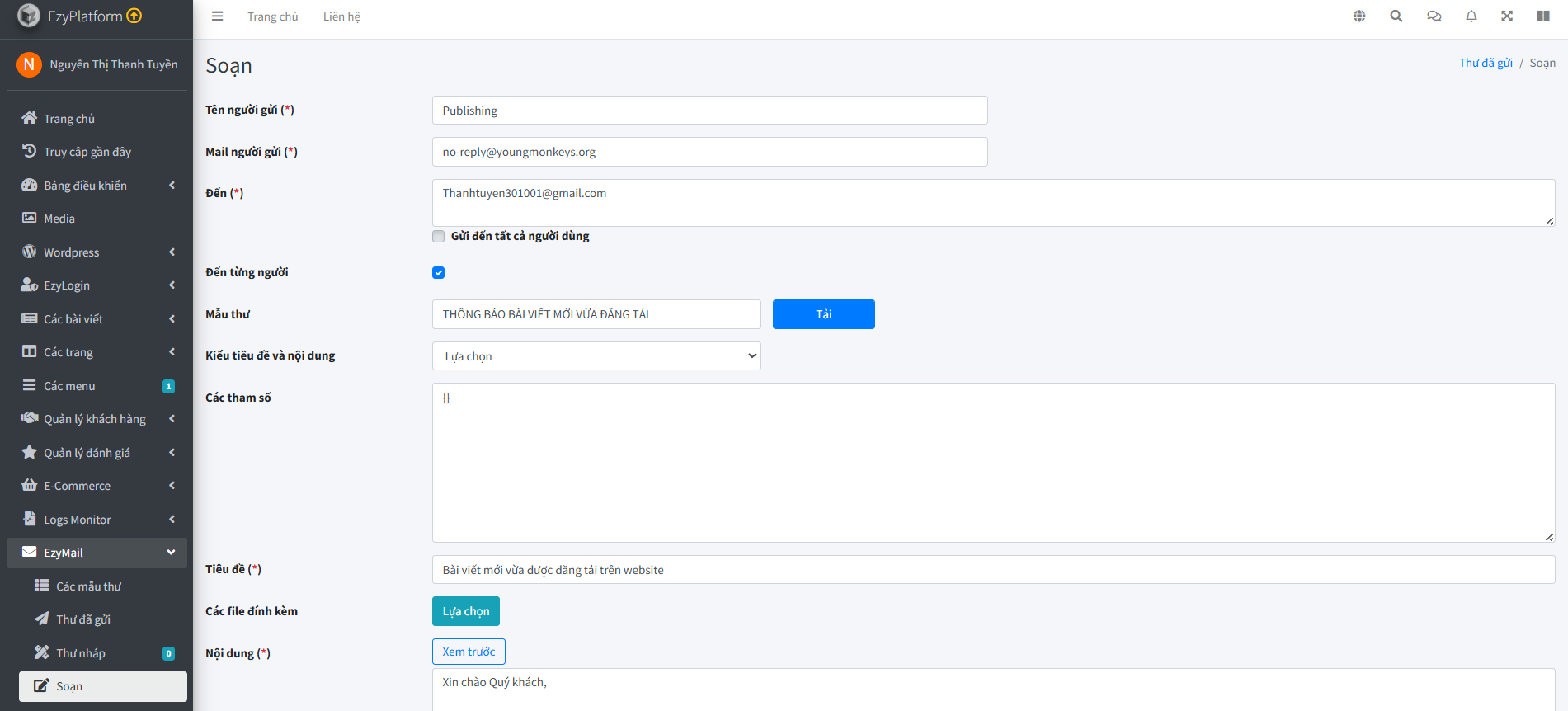Click the home icon next to Trang chủ sidebar
Image resolution: width=1568 pixels, height=711 pixels.
tap(29, 118)
